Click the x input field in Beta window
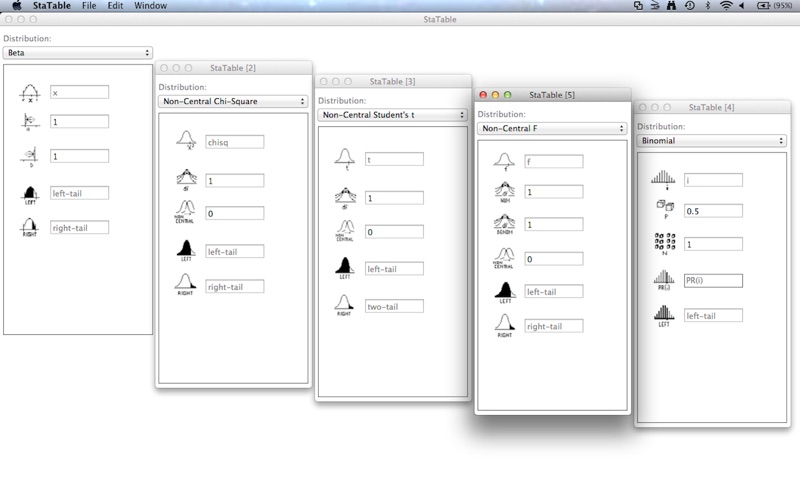 pos(80,92)
